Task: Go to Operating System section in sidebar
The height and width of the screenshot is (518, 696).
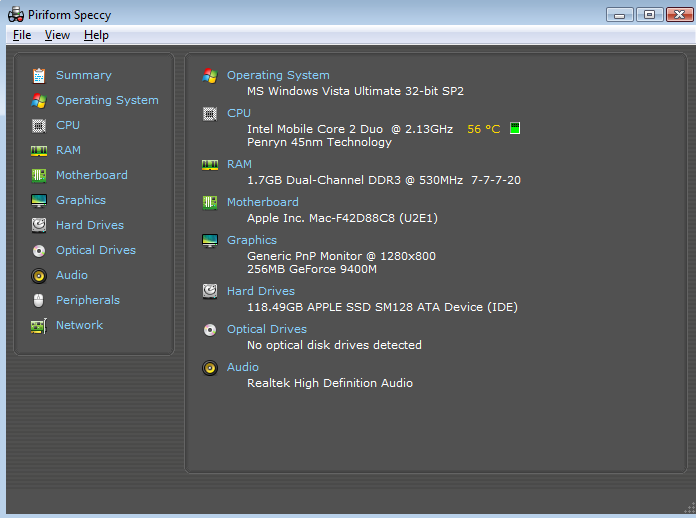Action: (107, 100)
